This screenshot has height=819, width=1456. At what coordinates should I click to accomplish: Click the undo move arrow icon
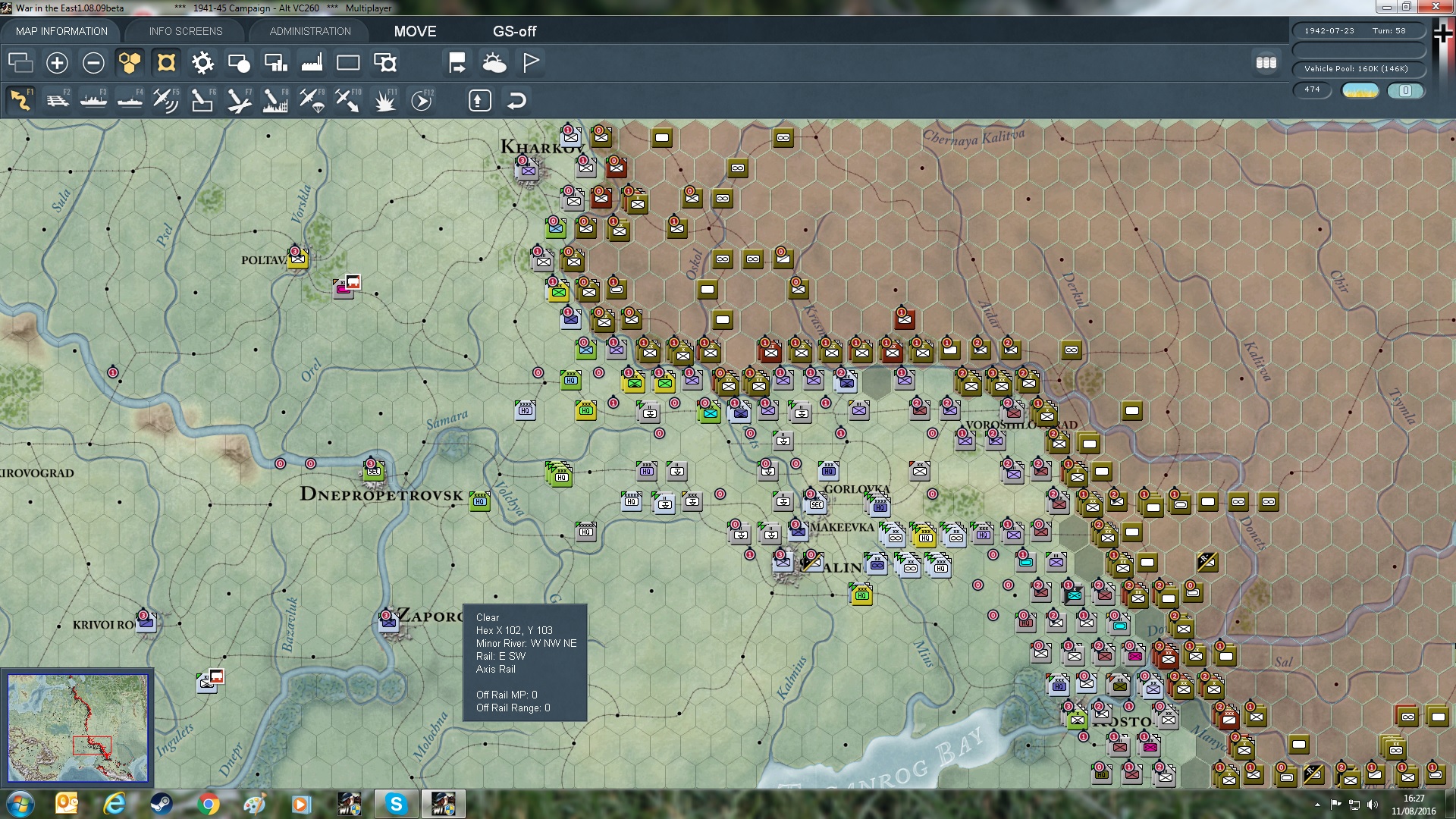pos(516,100)
